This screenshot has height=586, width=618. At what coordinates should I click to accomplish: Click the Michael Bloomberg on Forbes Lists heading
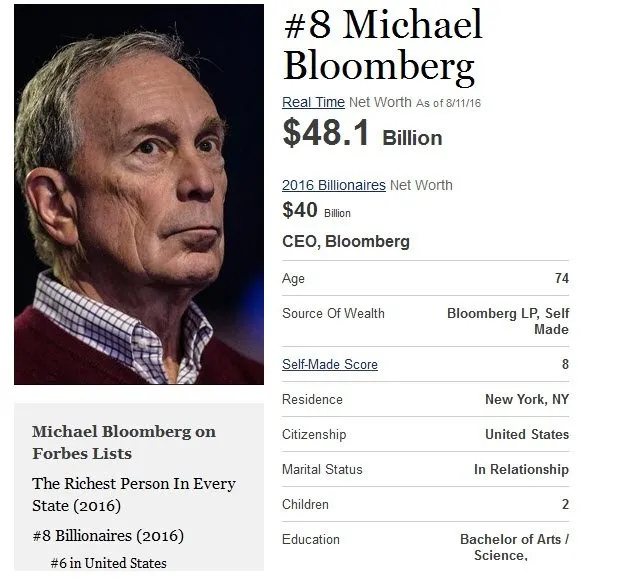click(124, 443)
